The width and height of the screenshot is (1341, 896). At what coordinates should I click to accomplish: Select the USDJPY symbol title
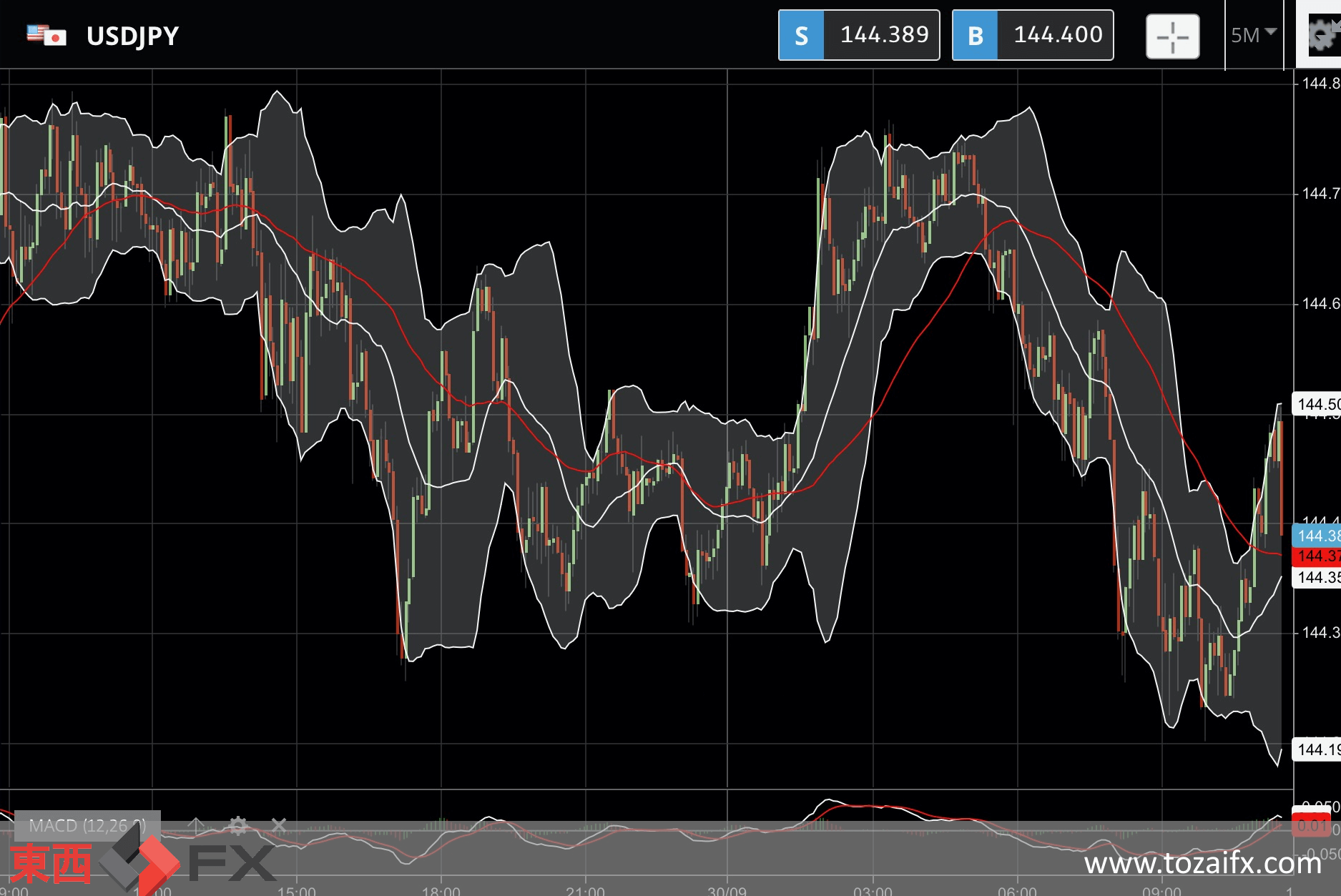tap(132, 36)
